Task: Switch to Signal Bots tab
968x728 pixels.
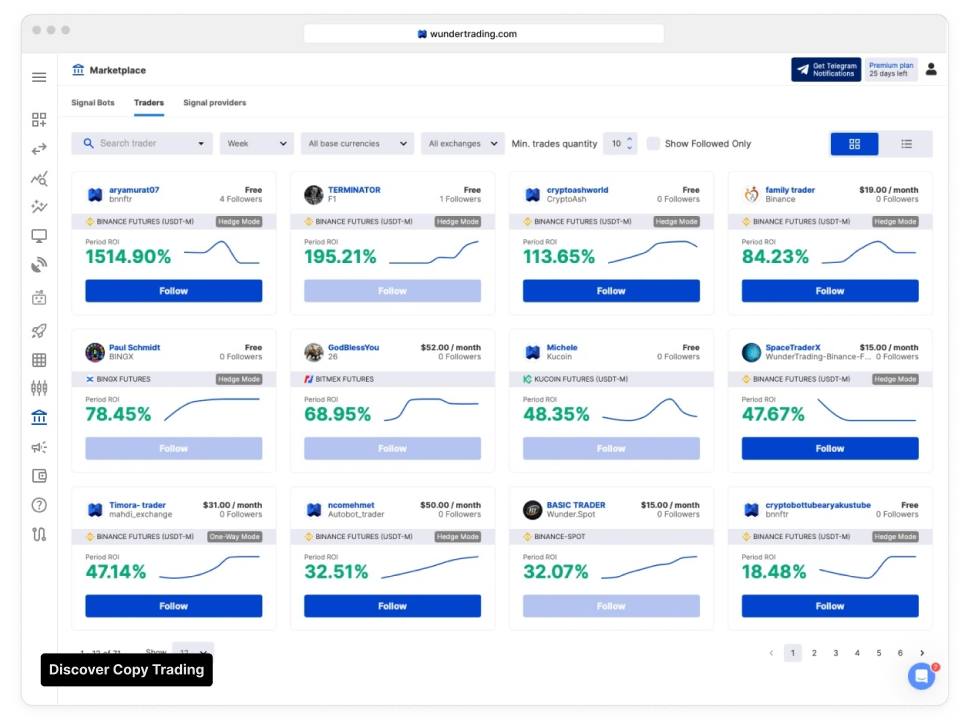Action: tap(93, 103)
